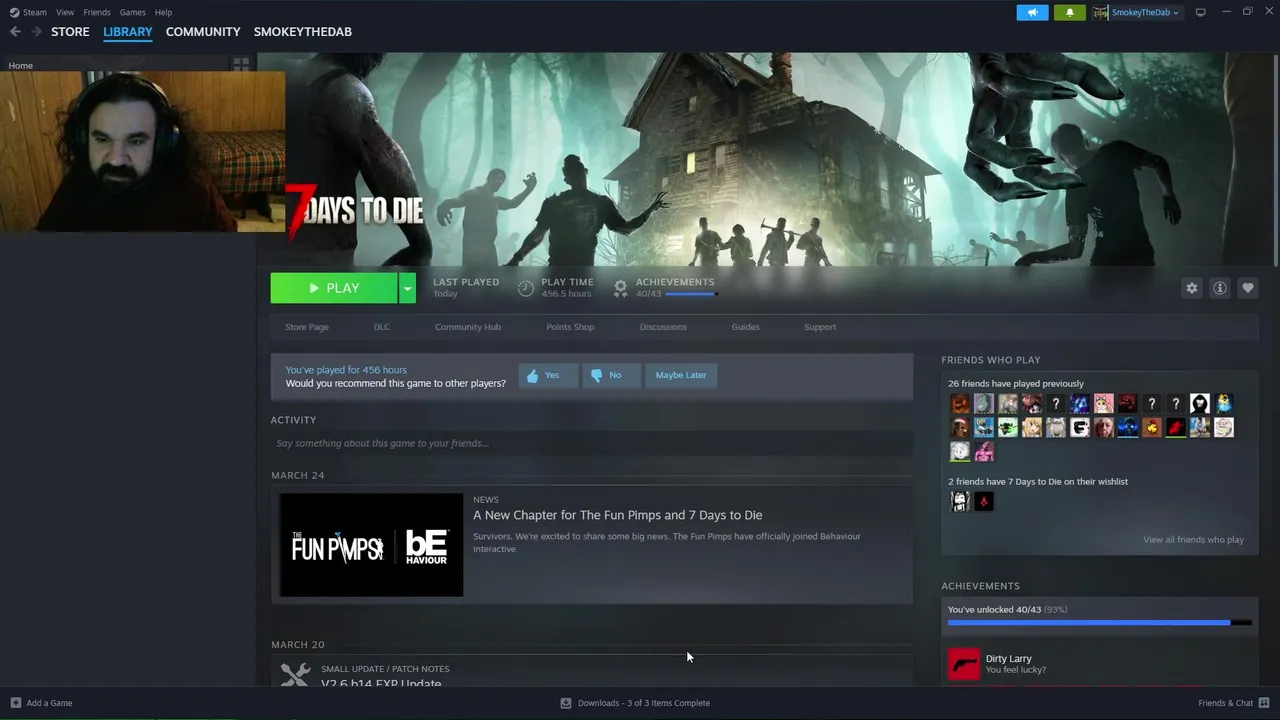Open the green notifications bell
Viewport: 1280px width, 720px height.
[x=1069, y=12]
